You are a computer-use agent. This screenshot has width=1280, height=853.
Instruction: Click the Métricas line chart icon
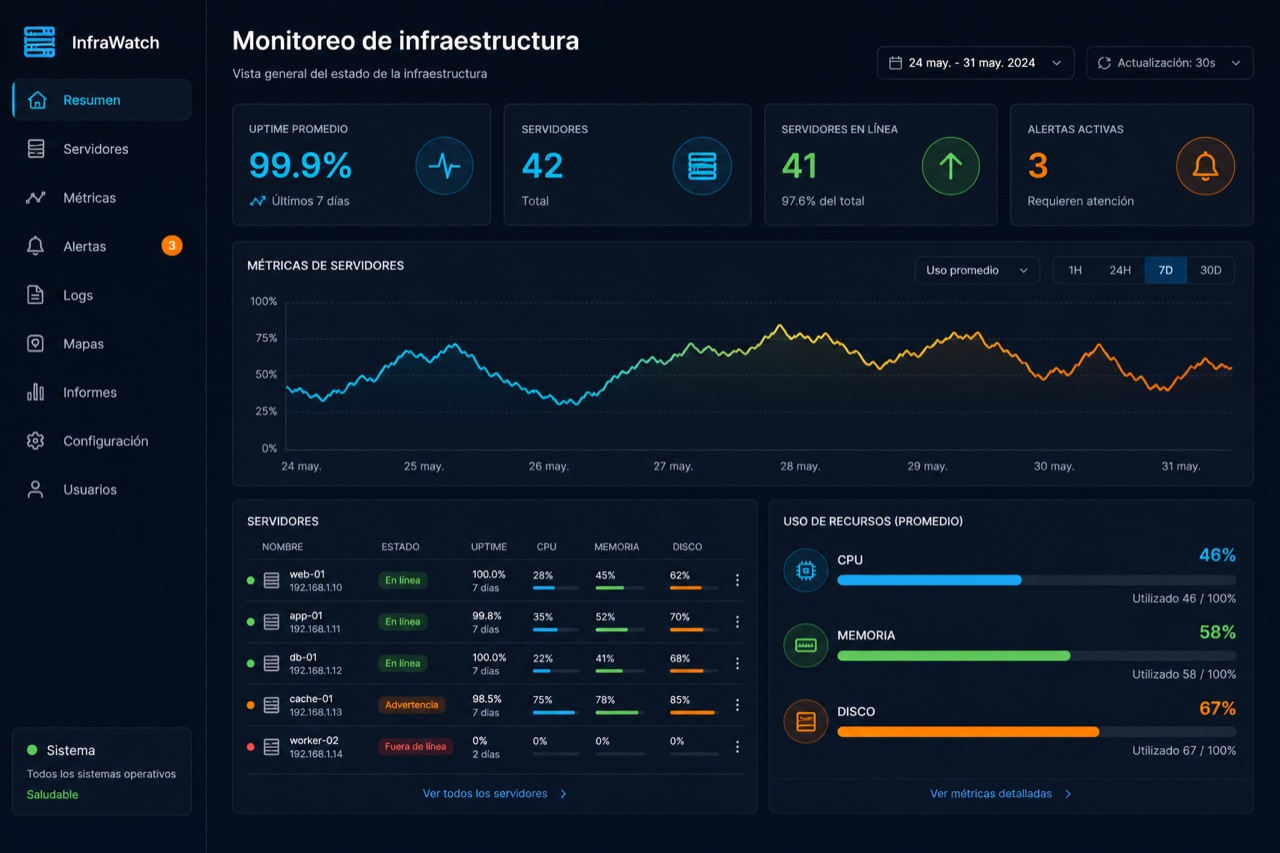coord(36,198)
